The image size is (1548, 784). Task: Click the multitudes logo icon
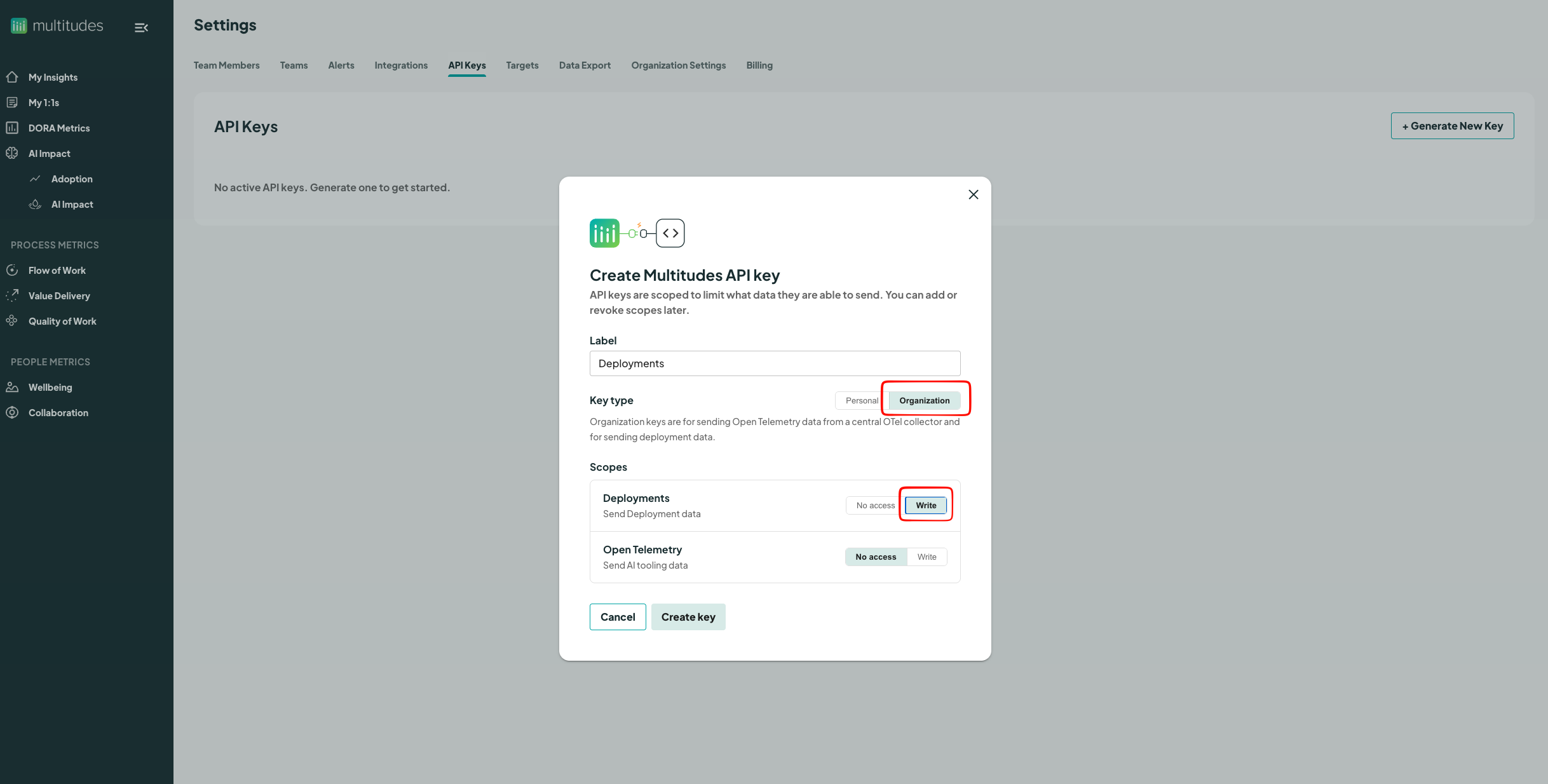coord(19,25)
